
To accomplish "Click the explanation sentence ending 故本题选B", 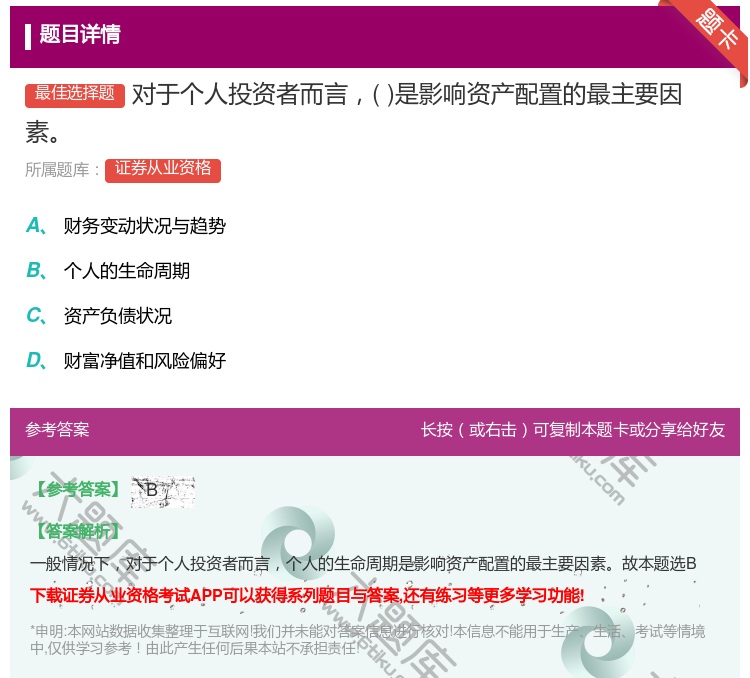I will click(363, 564).
